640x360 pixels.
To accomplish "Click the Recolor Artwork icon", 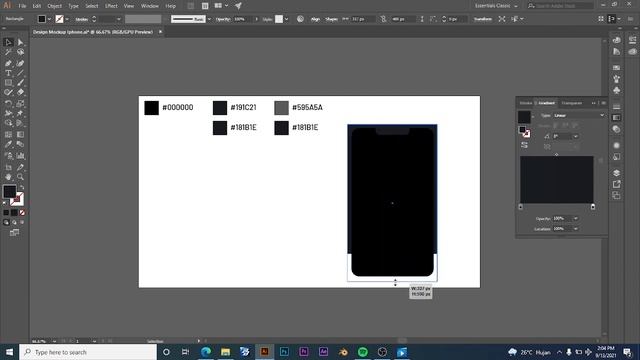I will click(x=300, y=19).
